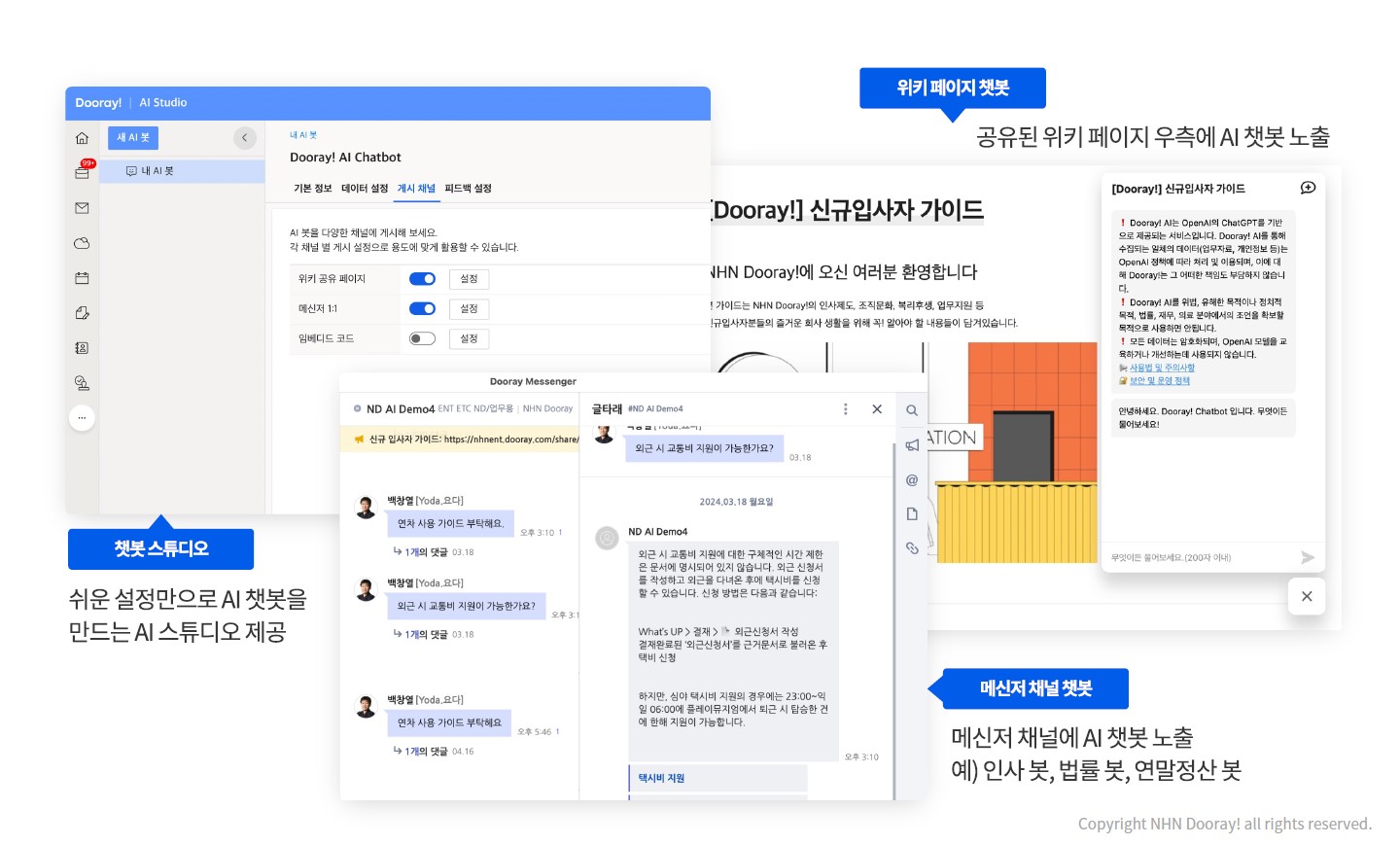The image size is (1400, 845).
Task: Open the wiki note-edit icon in sidebar
Action: point(82,313)
